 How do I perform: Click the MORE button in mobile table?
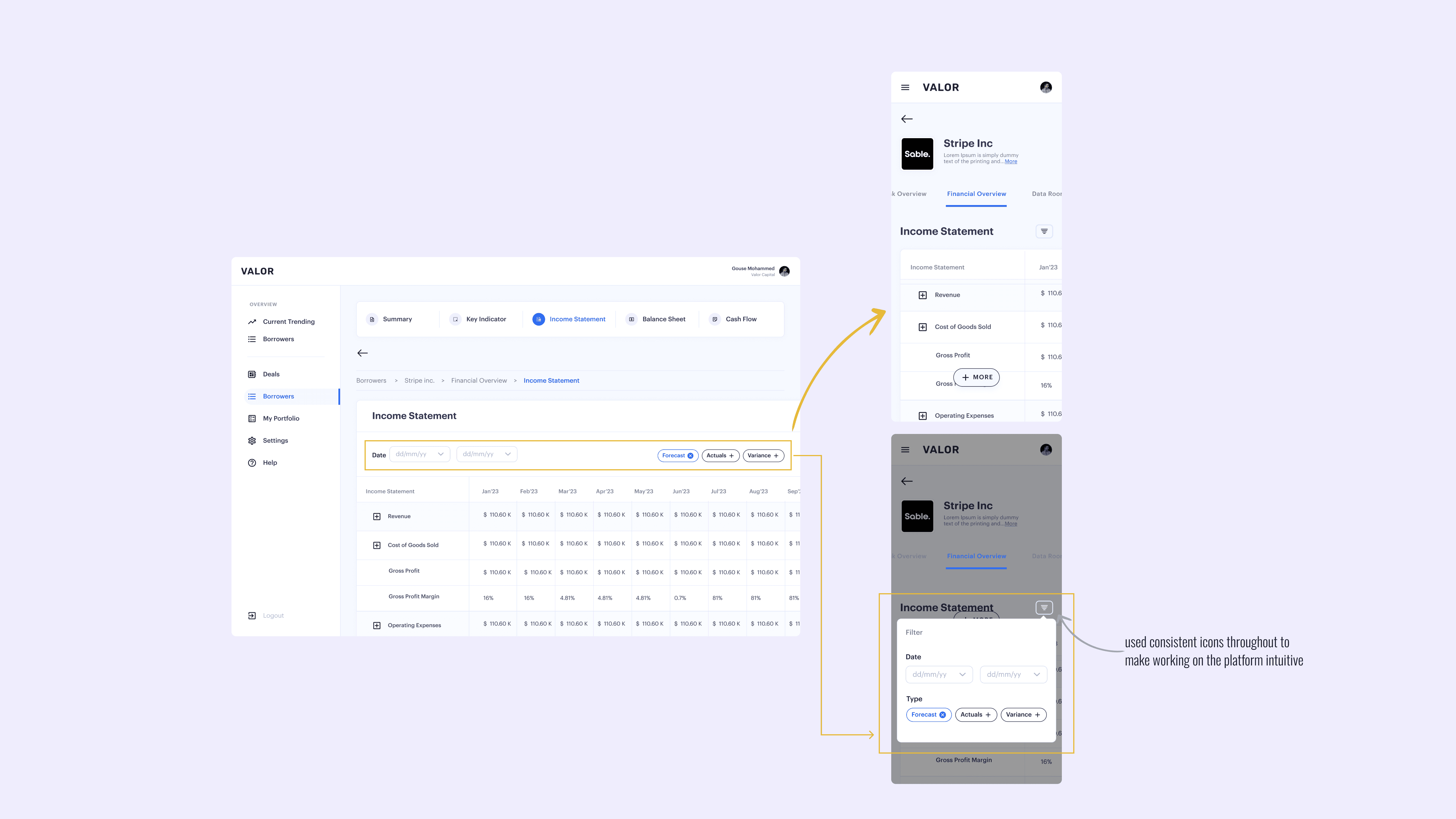point(976,377)
